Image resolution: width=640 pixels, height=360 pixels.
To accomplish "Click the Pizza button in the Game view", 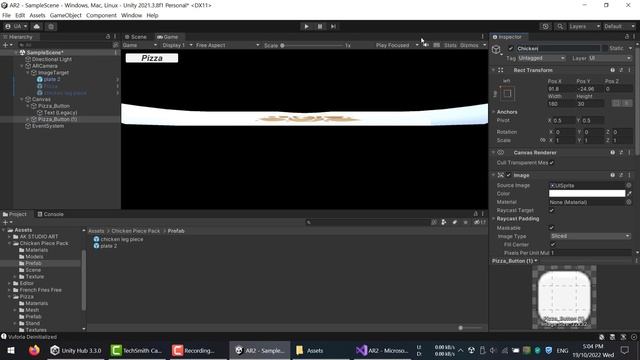I will coord(152,58).
